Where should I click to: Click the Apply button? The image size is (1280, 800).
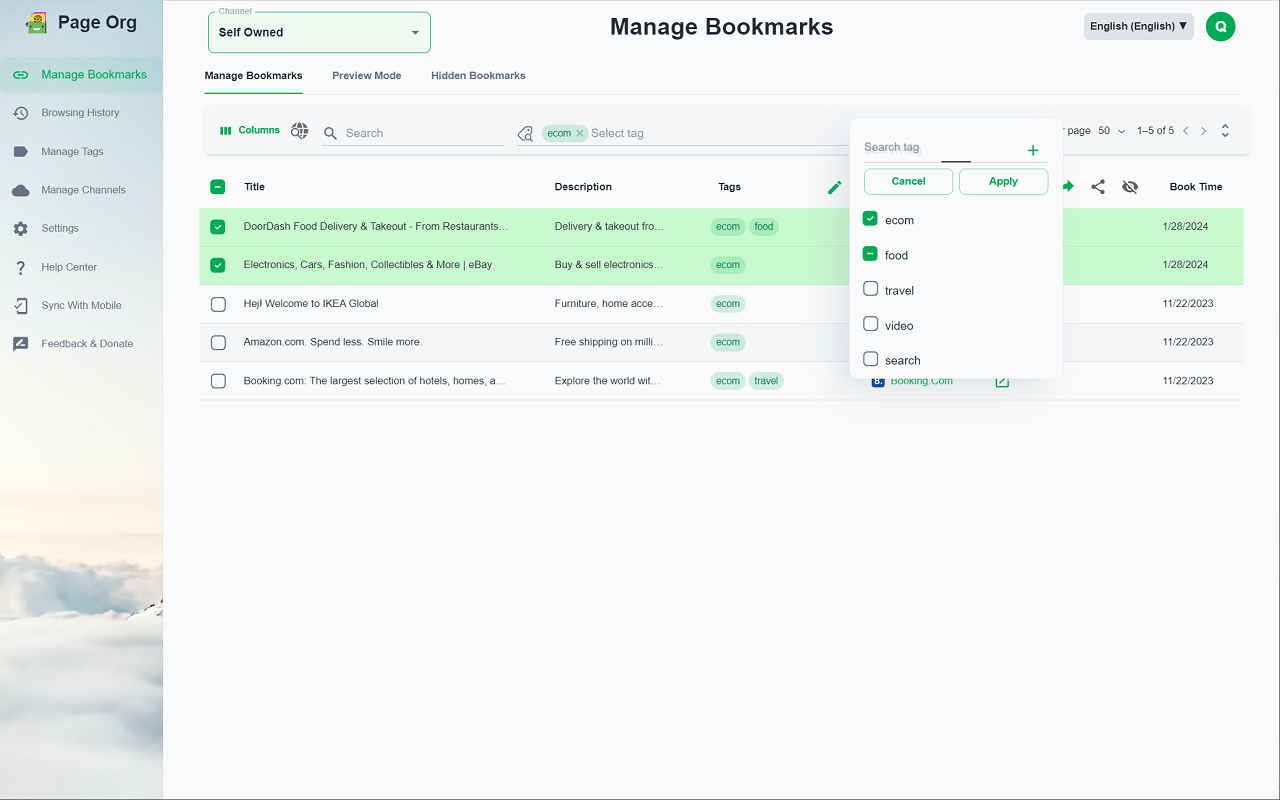click(1003, 181)
